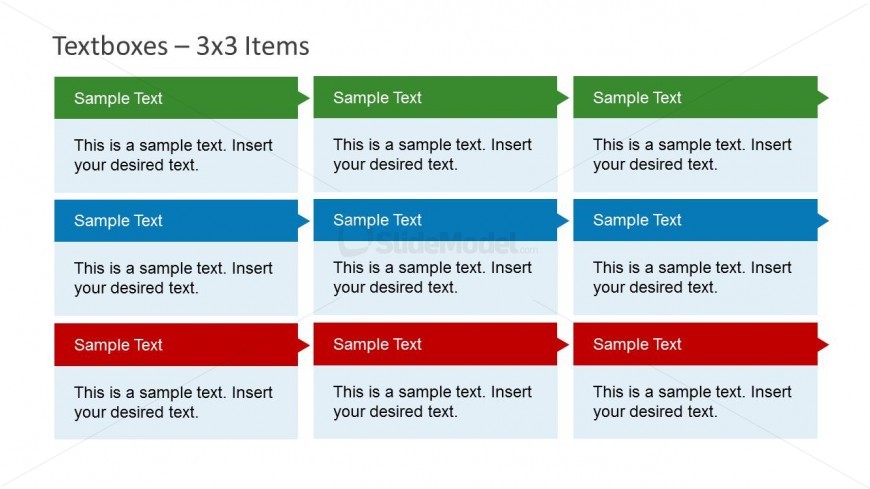Viewport: 870px width, 489px height.
Task: Select body text under the right blue header
Action: 692,277
